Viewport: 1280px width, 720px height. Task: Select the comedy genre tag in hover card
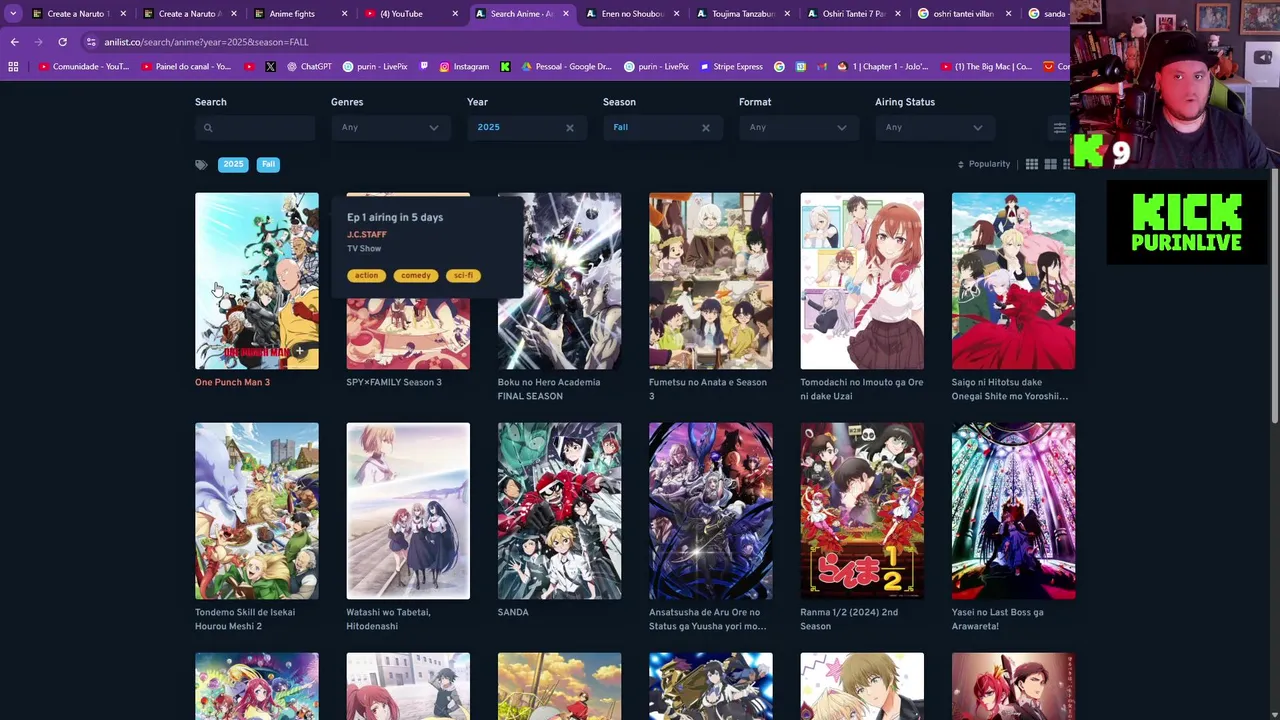(415, 275)
